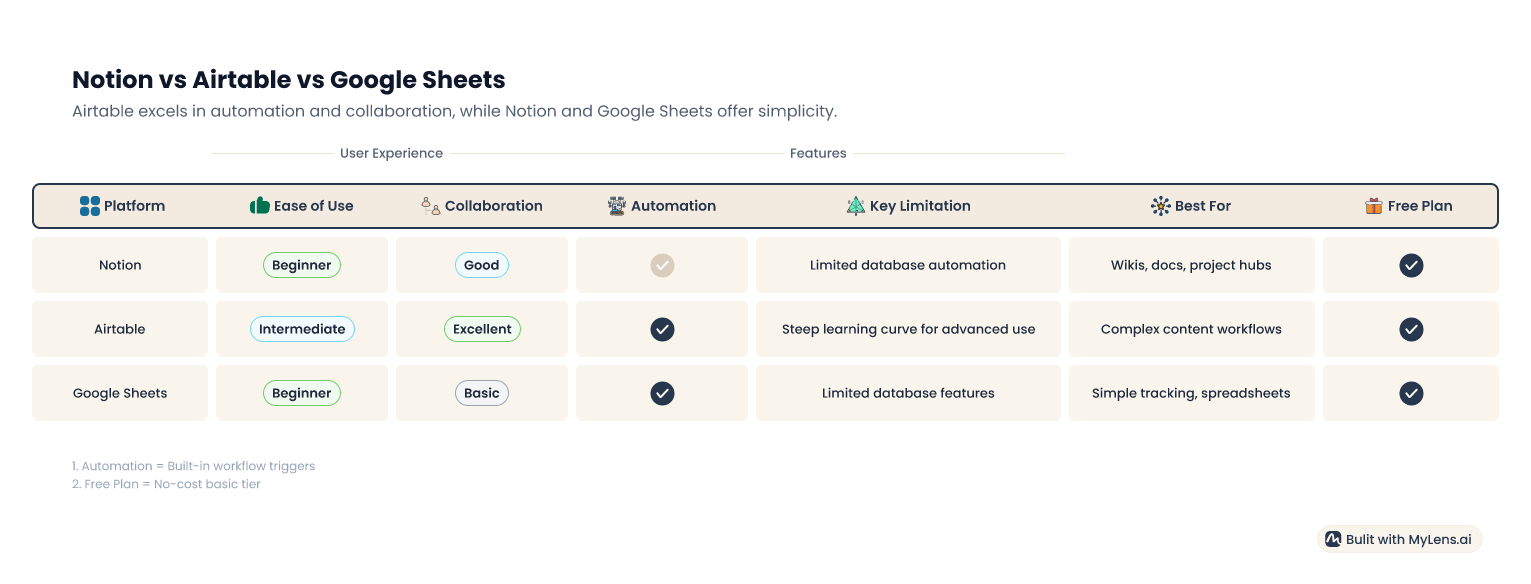Click the Automation checkmark for Google Sheets
Screen dimensions: 1531x584
click(x=662, y=393)
